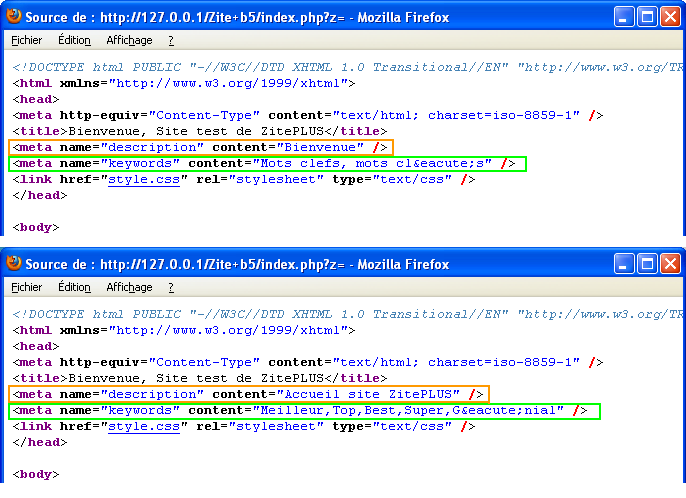This screenshot has width=686, height=498.
Task: Click title text in top source window
Action: pyautogui.click(x=196, y=131)
